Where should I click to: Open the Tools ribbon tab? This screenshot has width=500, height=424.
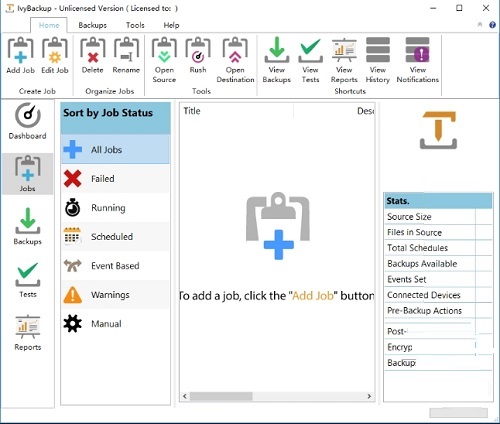pyautogui.click(x=135, y=25)
